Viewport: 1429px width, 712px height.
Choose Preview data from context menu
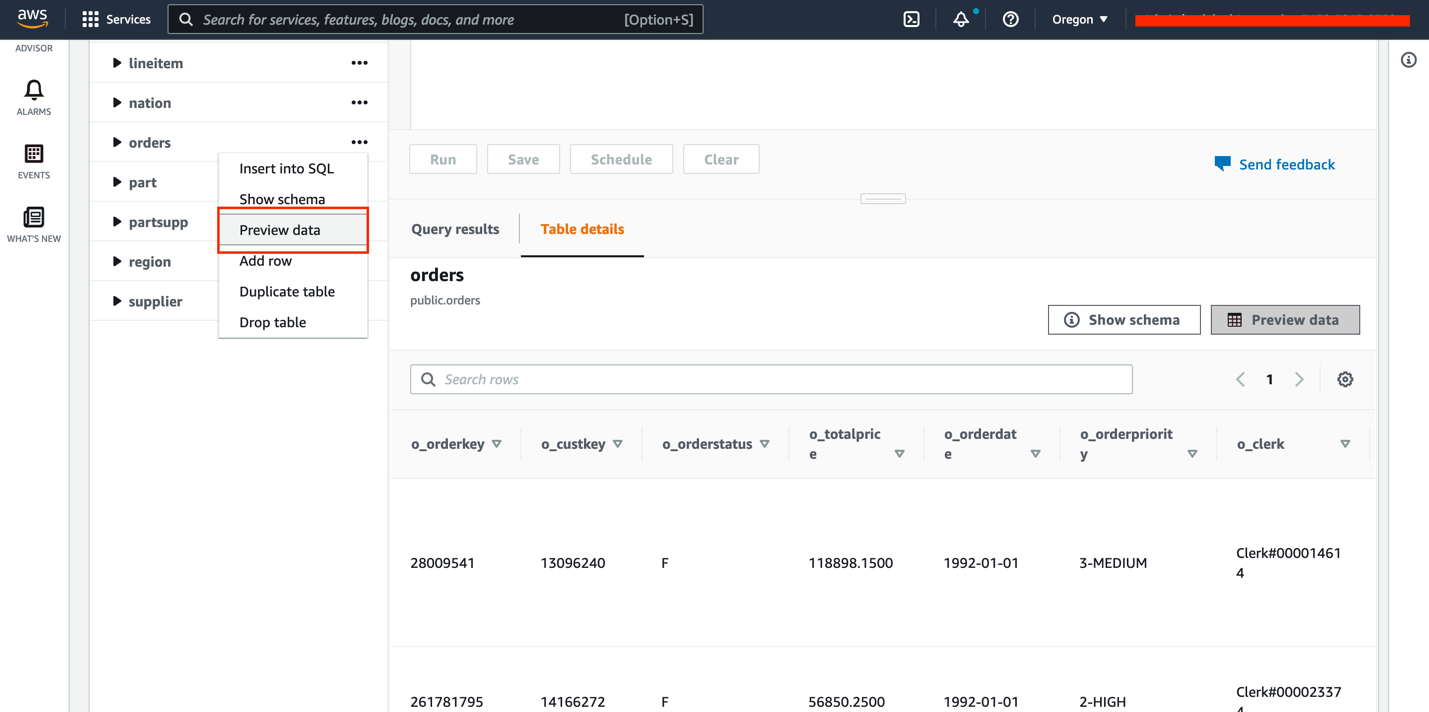[280, 230]
